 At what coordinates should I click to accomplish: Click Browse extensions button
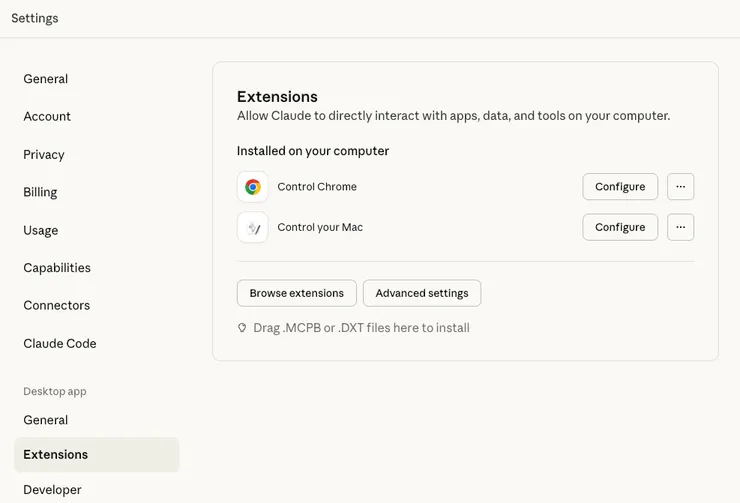coord(296,293)
